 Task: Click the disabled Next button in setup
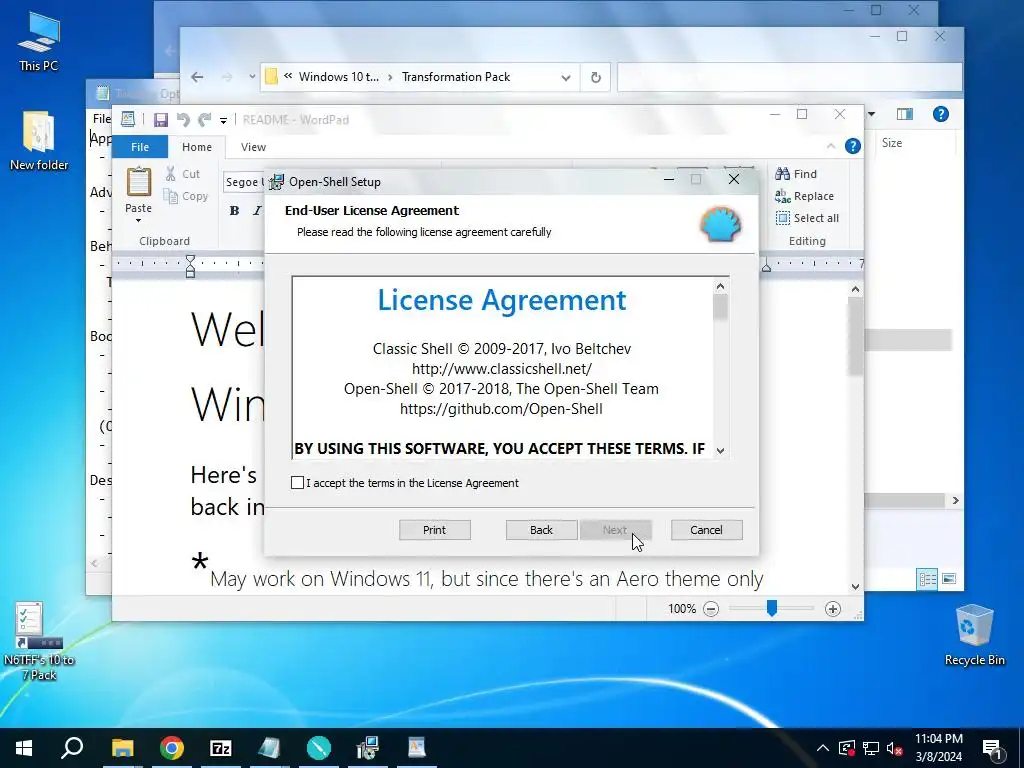coord(615,530)
